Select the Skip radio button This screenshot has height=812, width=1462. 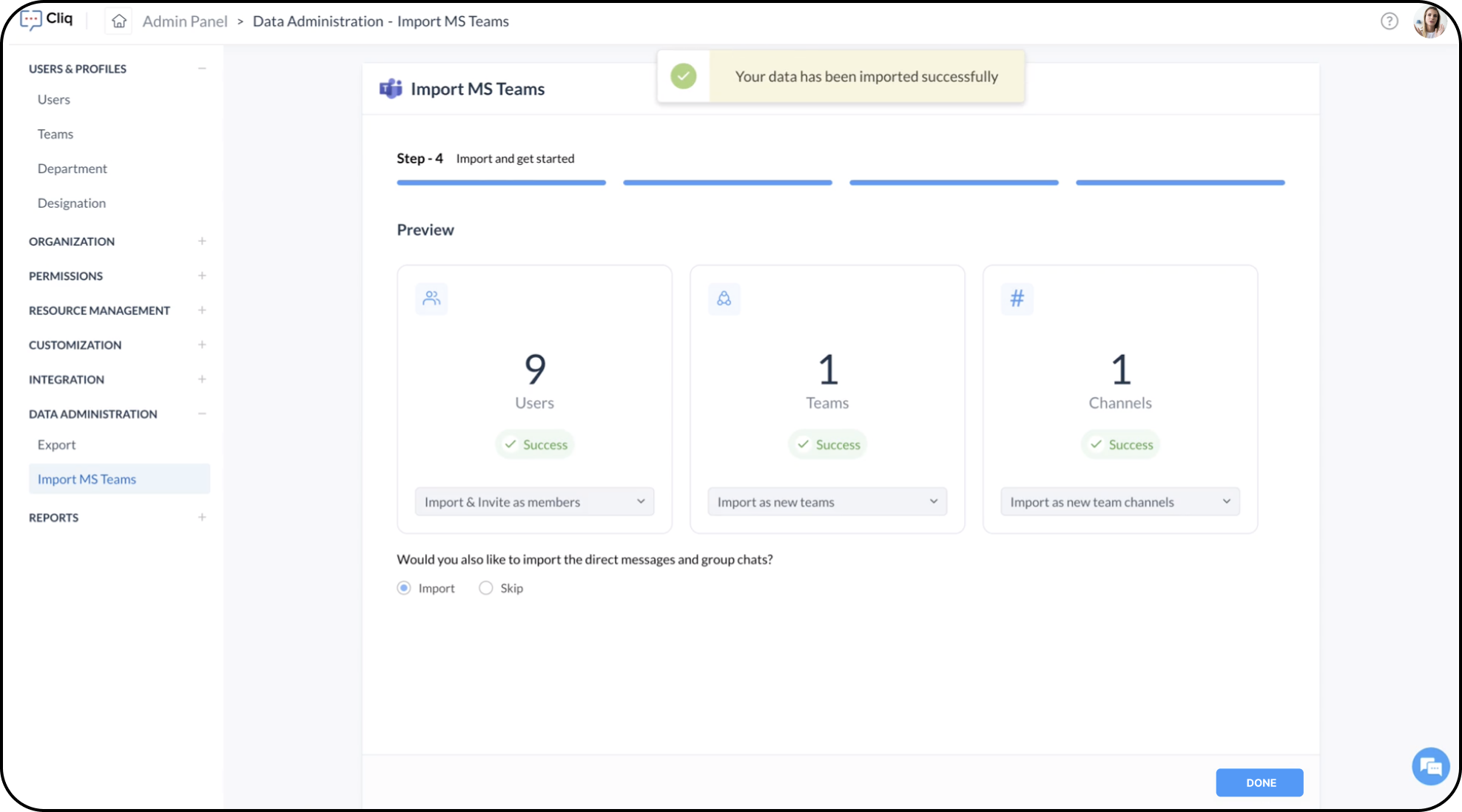(x=485, y=588)
